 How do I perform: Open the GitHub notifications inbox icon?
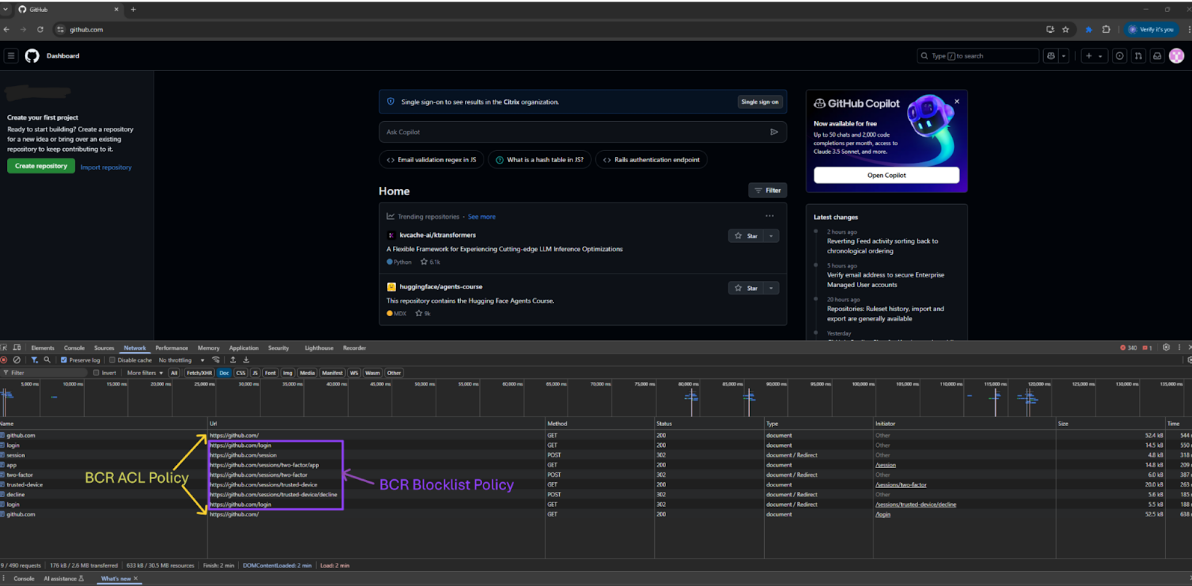click(x=1157, y=56)
